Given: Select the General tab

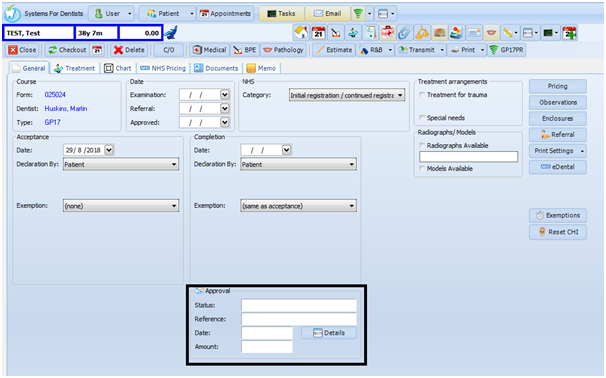Looking at the screenshot, I should pos(29,68).
